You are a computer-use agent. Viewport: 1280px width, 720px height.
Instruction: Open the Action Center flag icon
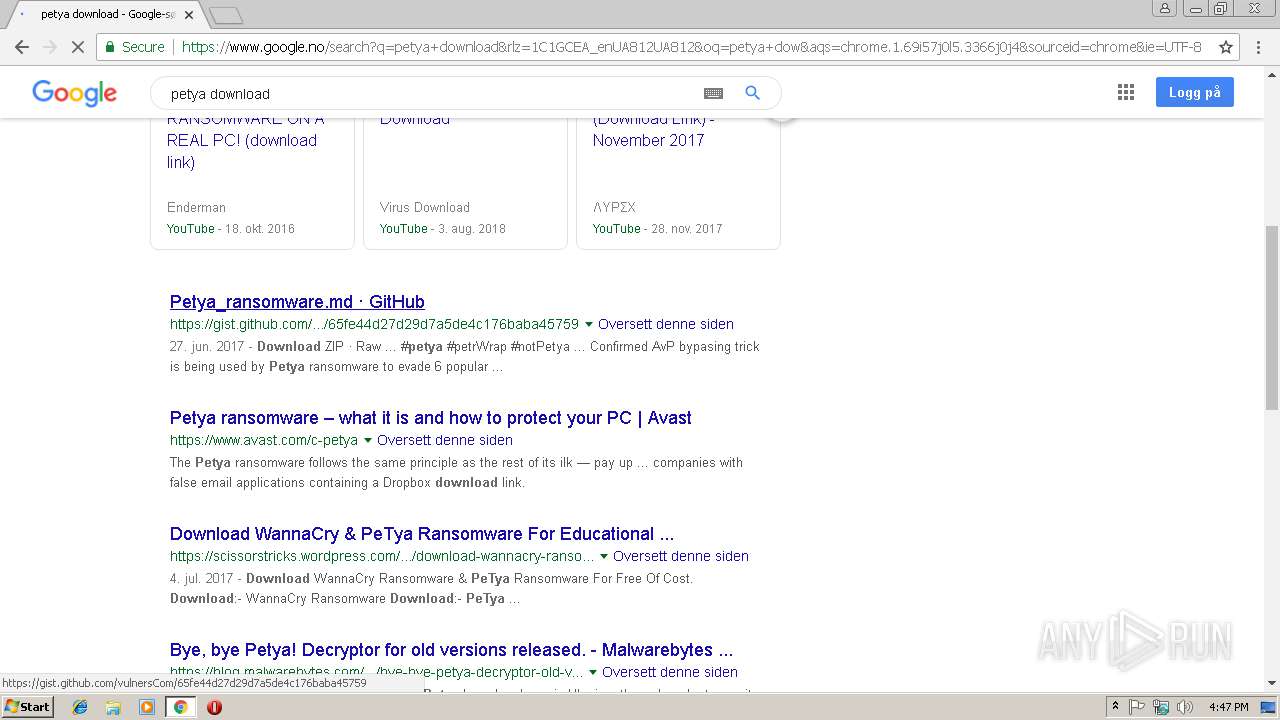coord(1137,707)
